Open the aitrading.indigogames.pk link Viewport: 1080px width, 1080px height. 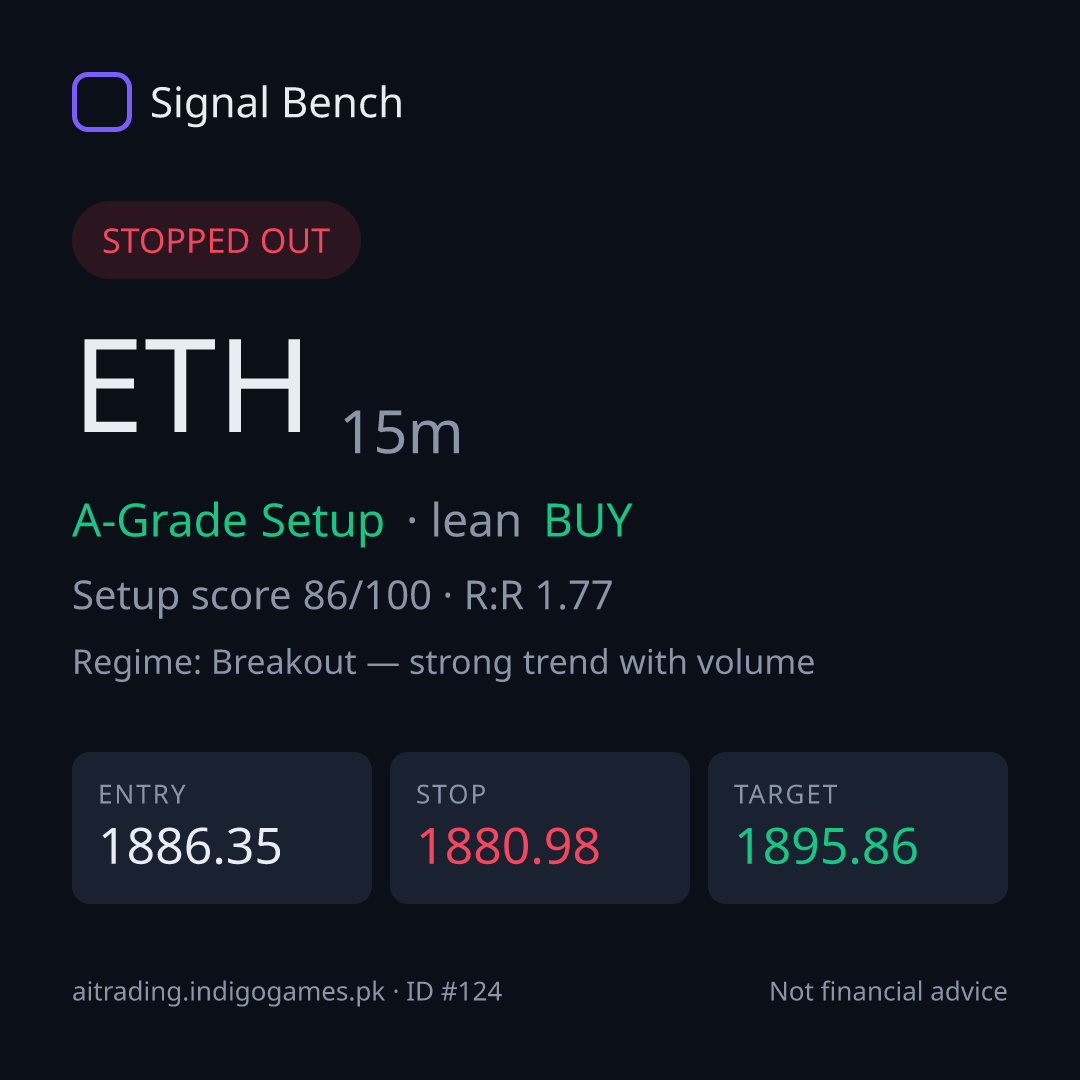point(229,992)
